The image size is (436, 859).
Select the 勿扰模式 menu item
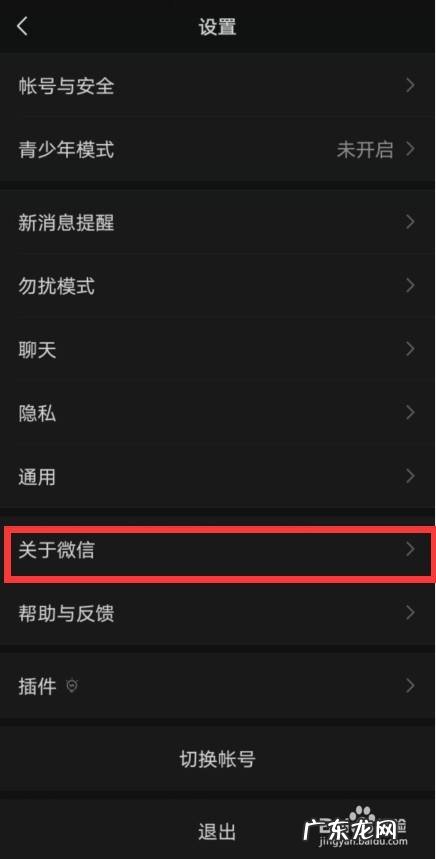pyautogui.click(x=218, y=286)
